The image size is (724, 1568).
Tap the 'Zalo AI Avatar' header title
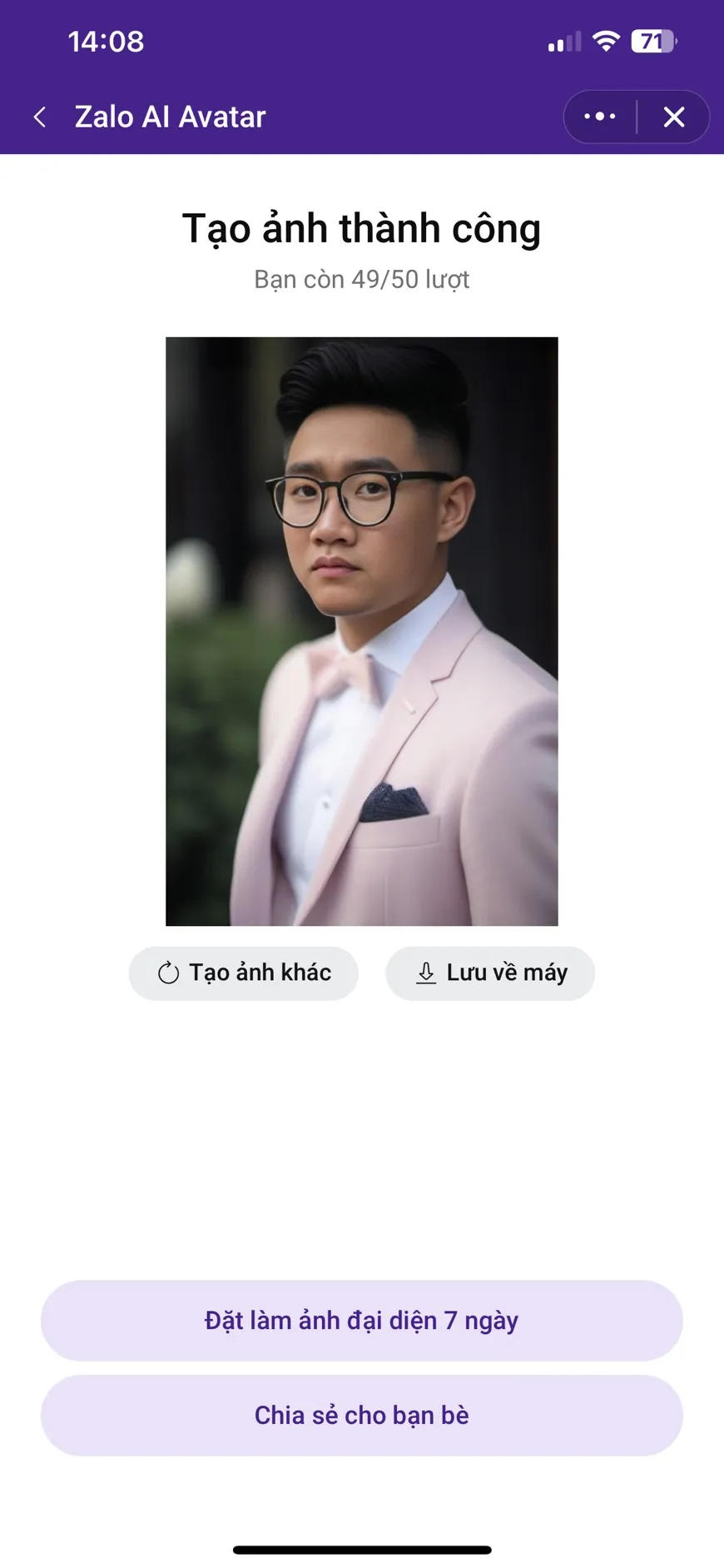[x=171, y=117]
